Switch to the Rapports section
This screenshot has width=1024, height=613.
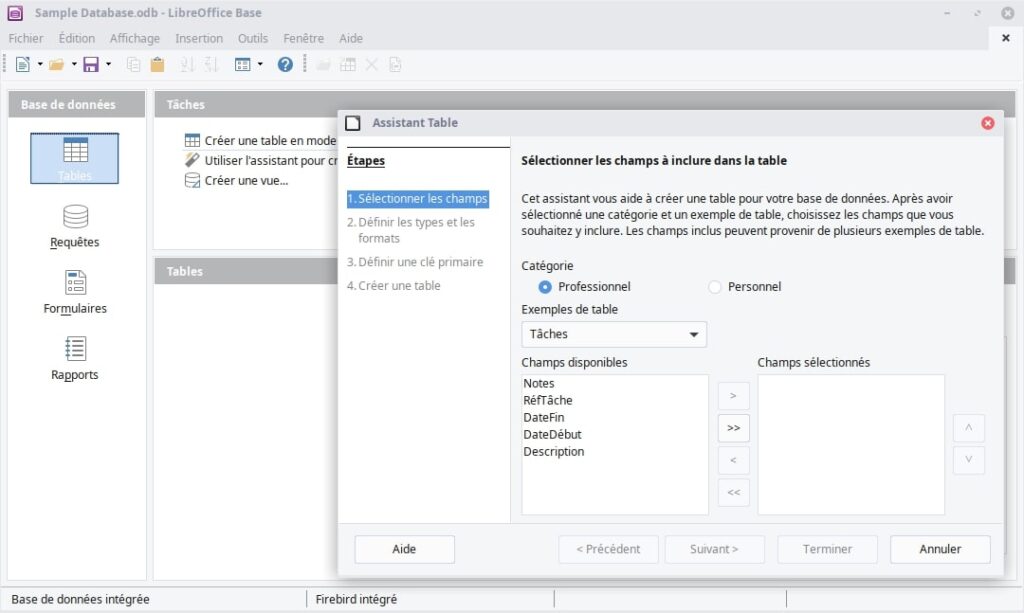[74, 357]
